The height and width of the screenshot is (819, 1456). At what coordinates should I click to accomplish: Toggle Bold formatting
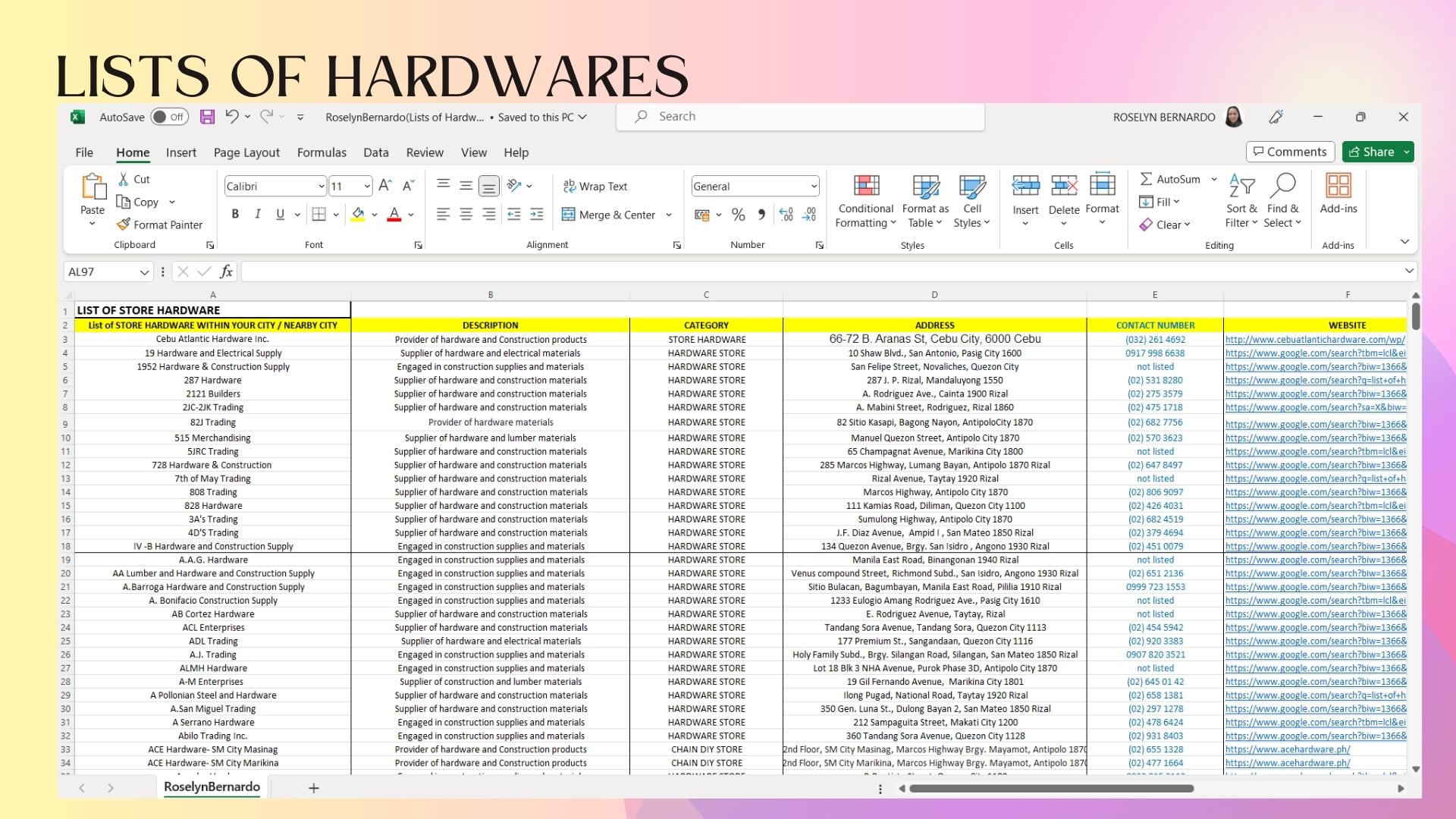(x=235, y=215)
